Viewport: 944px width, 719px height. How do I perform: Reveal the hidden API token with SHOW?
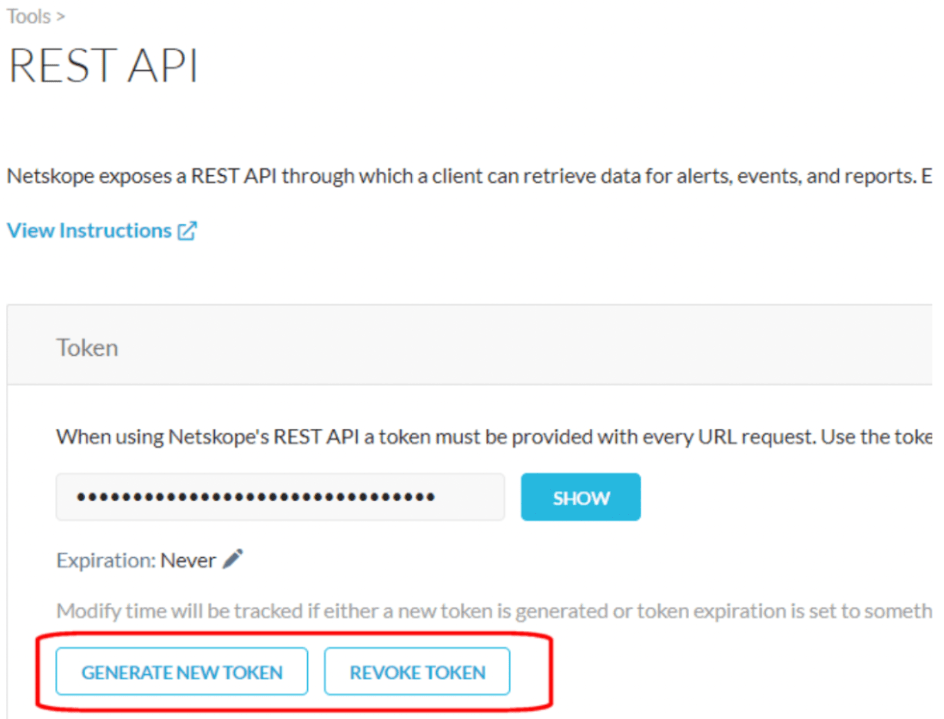coord(580,497)
